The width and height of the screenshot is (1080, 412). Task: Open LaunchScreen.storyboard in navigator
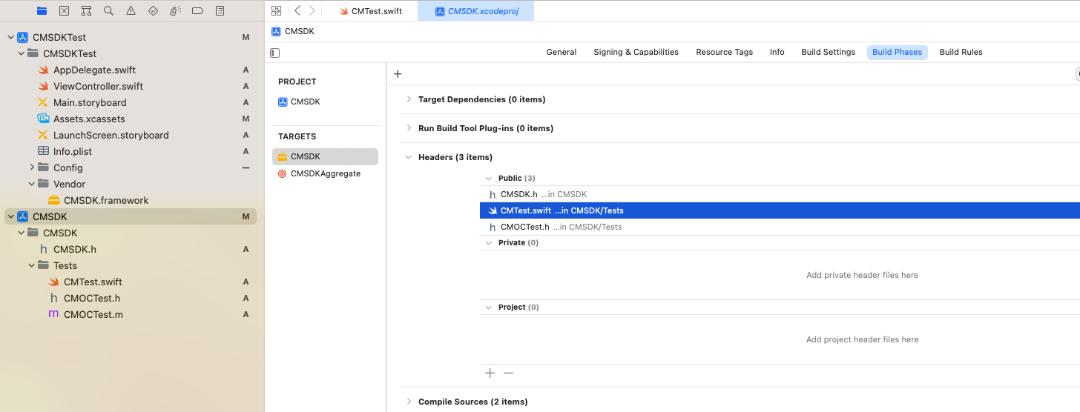[111, 135]
